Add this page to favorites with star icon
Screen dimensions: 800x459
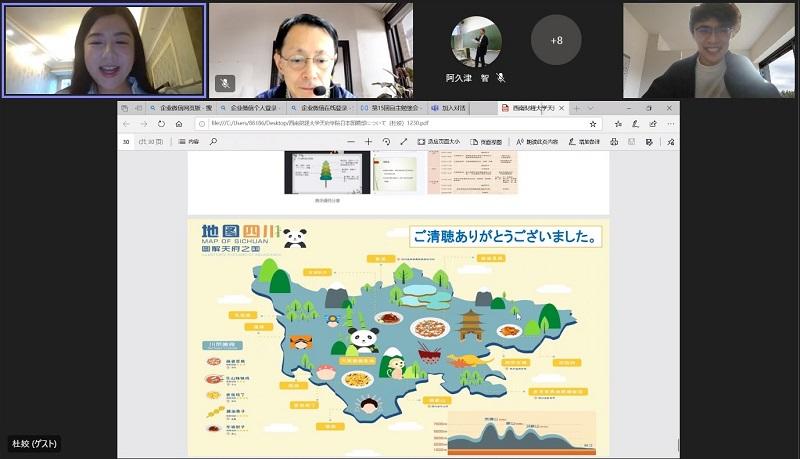pyautogui.click(x=593, y=124)
